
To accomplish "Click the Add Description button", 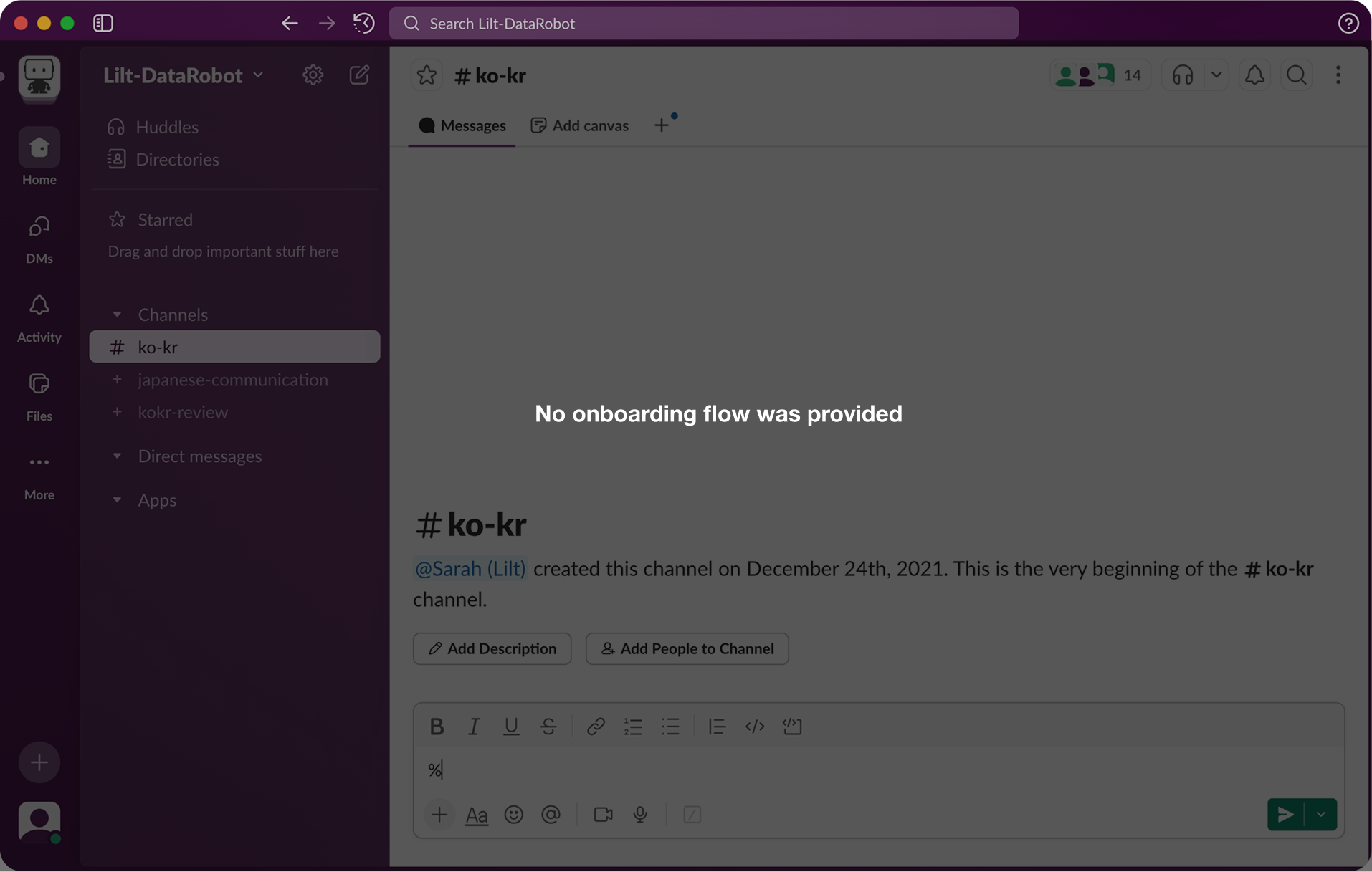I will click(x=492, y=648).
